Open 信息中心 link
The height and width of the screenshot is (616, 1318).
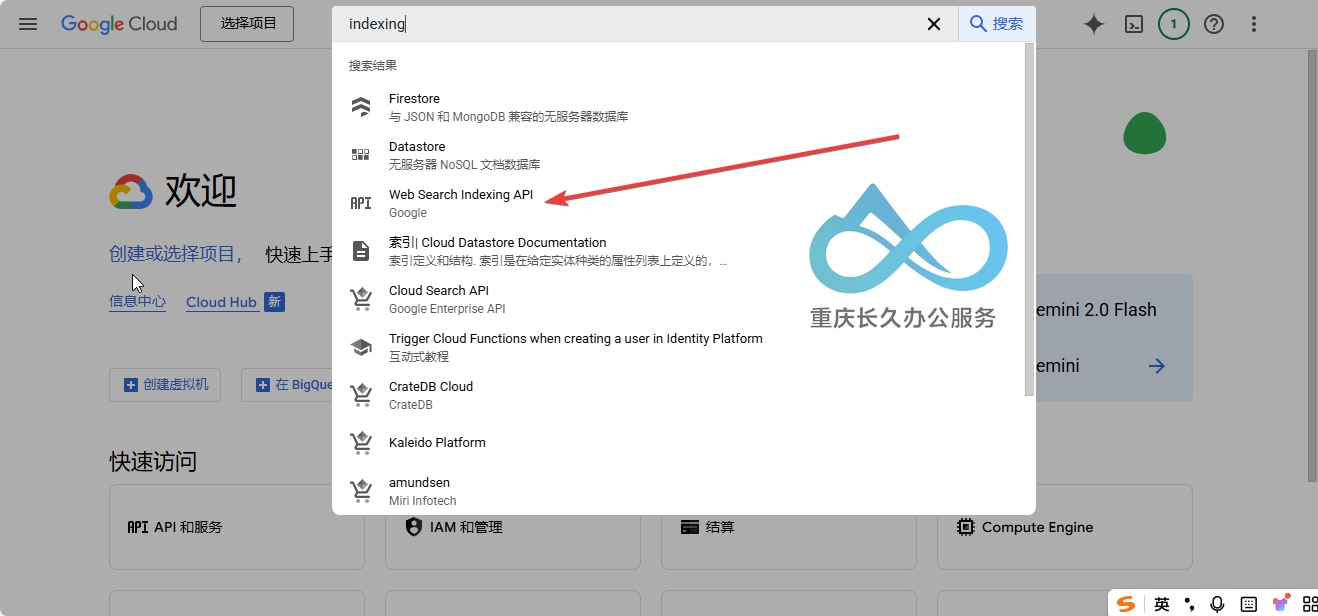point(137,302)
